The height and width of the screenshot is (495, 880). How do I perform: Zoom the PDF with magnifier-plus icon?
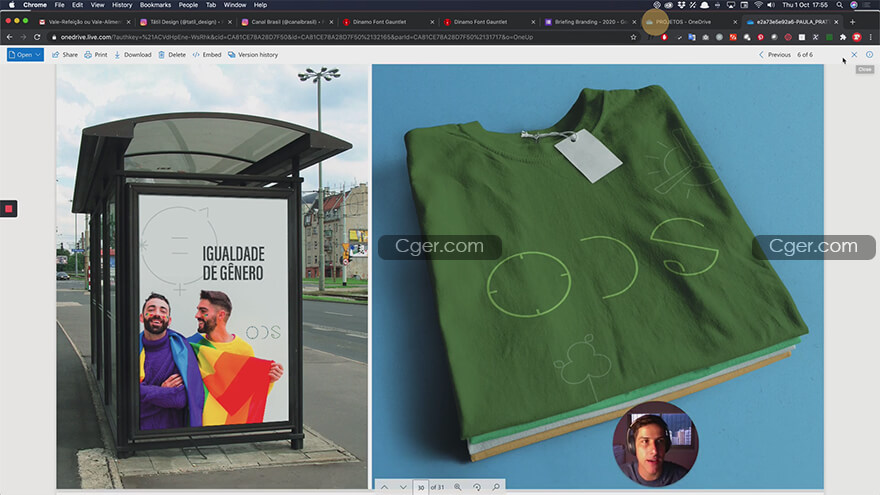[x=458, y=487]
